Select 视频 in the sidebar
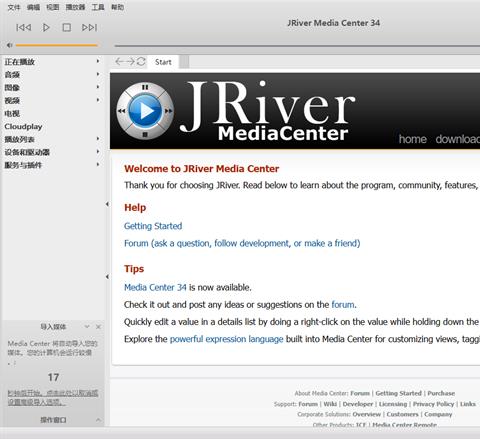This screenshot has width=480, height=439. click(12, 101)
